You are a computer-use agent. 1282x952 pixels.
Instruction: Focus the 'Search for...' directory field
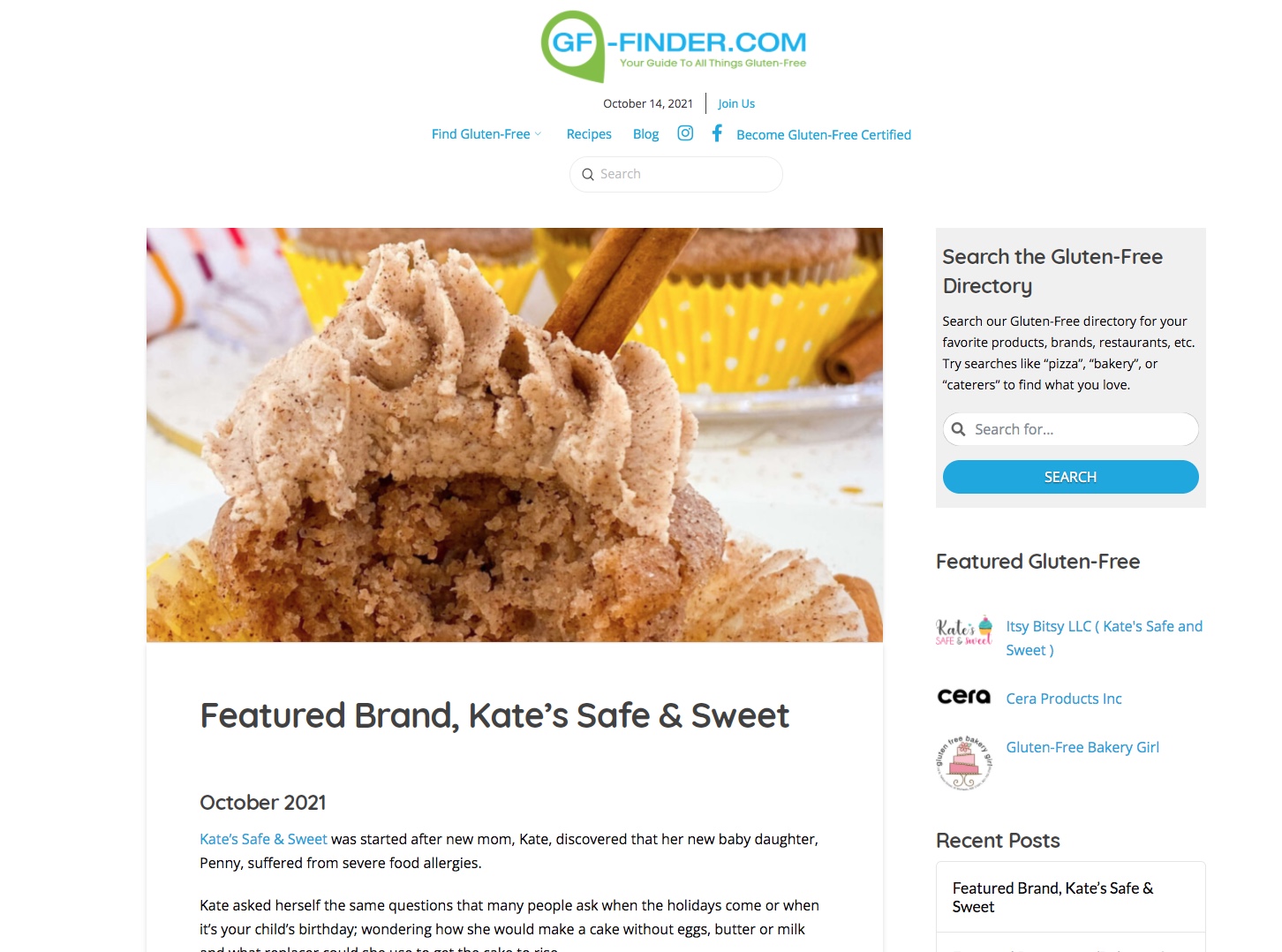pos(1070,429)
